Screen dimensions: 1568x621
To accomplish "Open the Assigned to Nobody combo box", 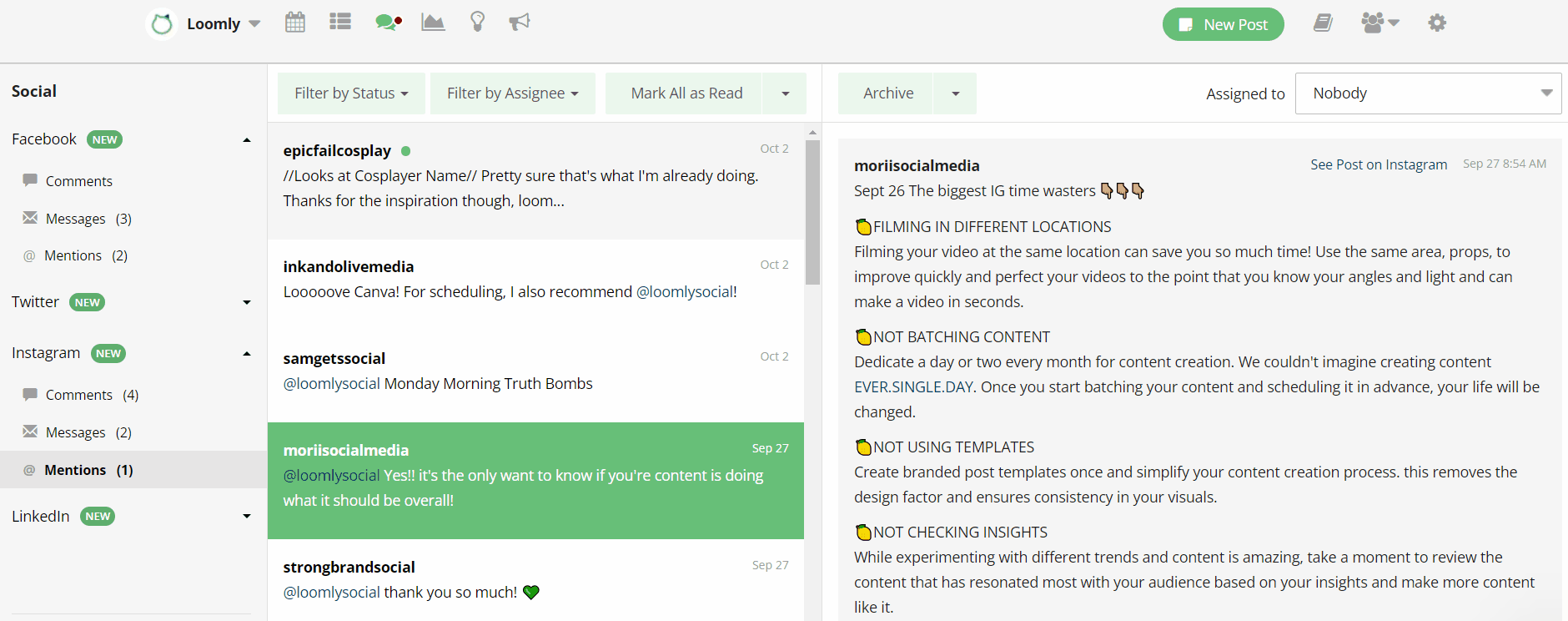I will 1429,93.
